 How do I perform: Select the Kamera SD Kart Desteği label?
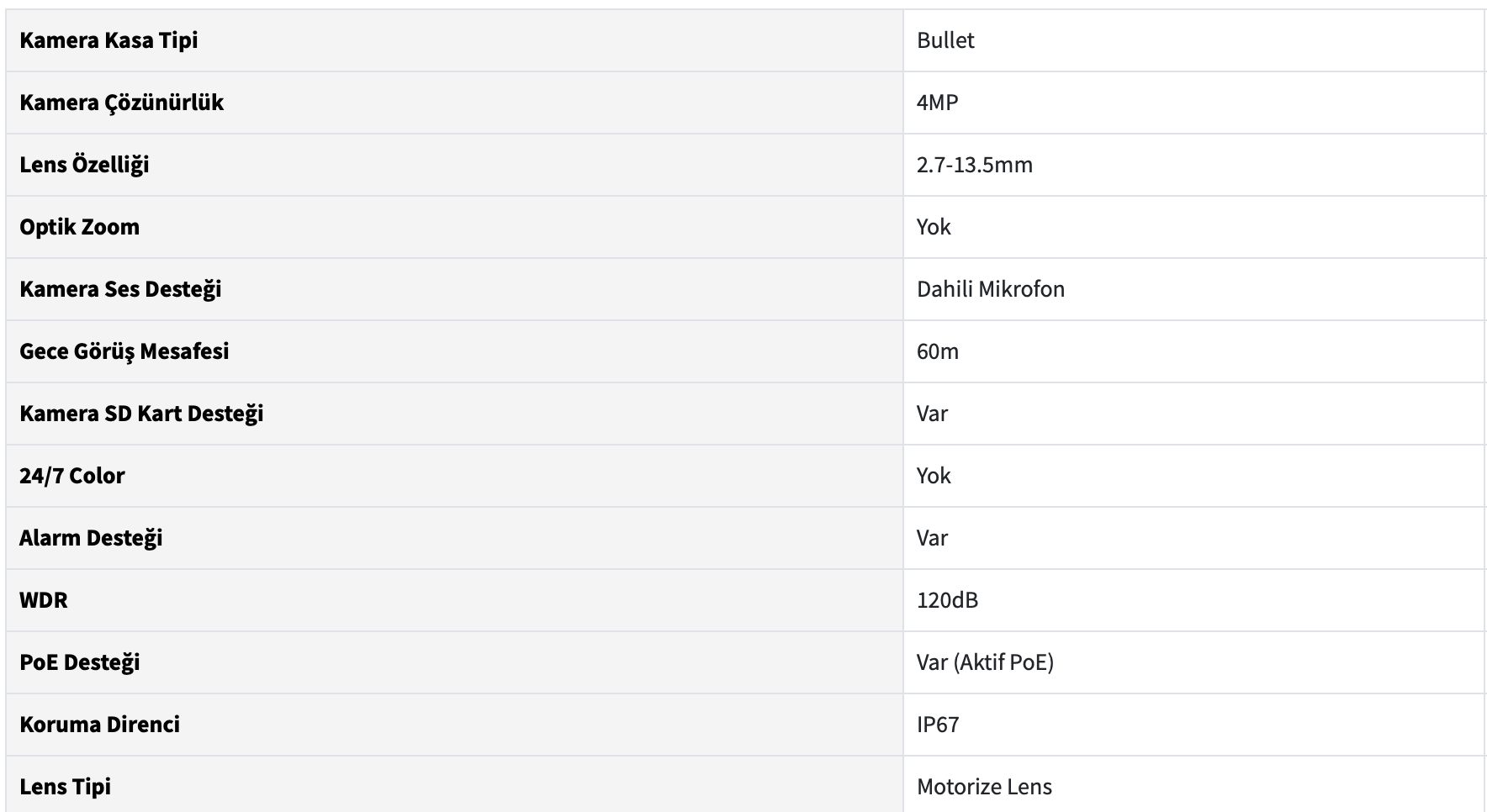(x=141, y=414)
